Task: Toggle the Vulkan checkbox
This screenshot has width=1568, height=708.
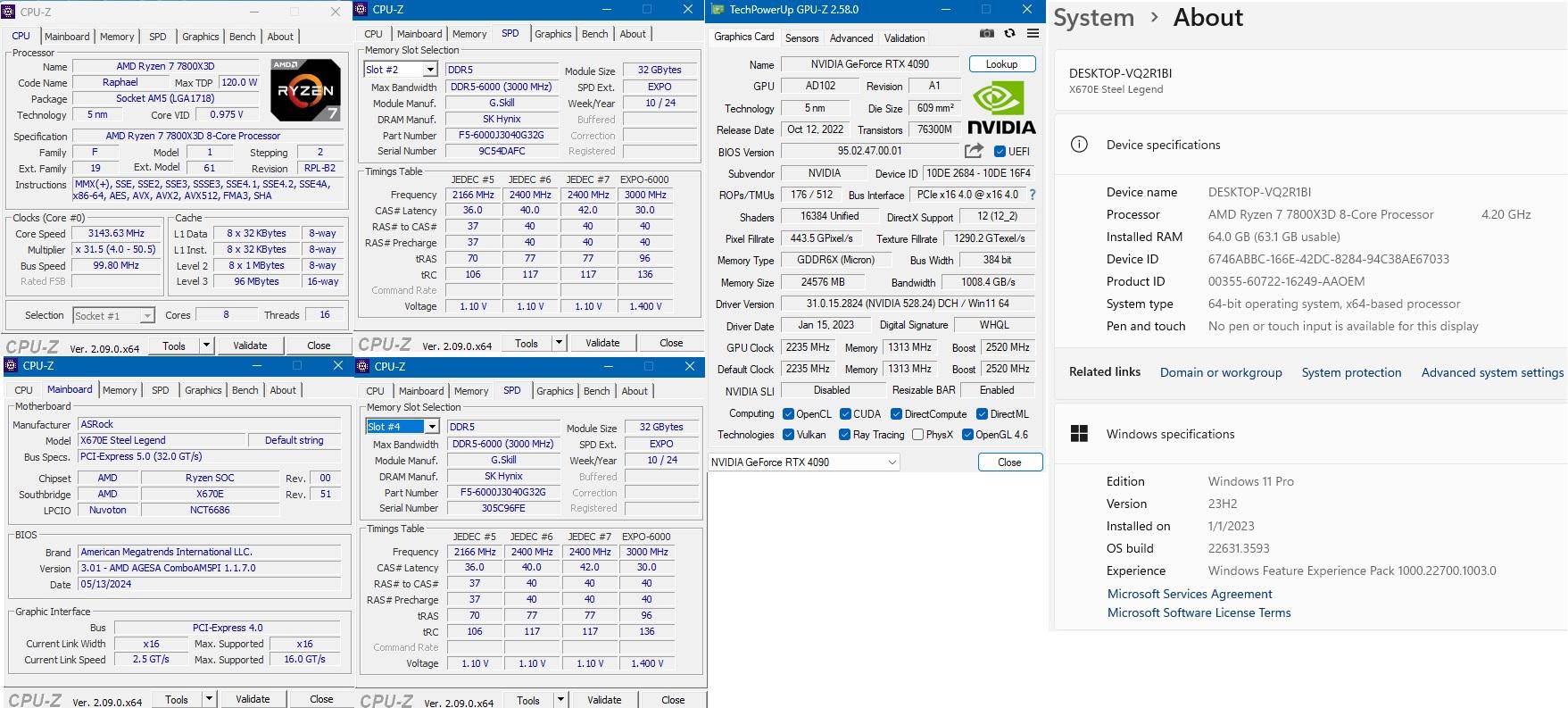Action: pos(788,435)
